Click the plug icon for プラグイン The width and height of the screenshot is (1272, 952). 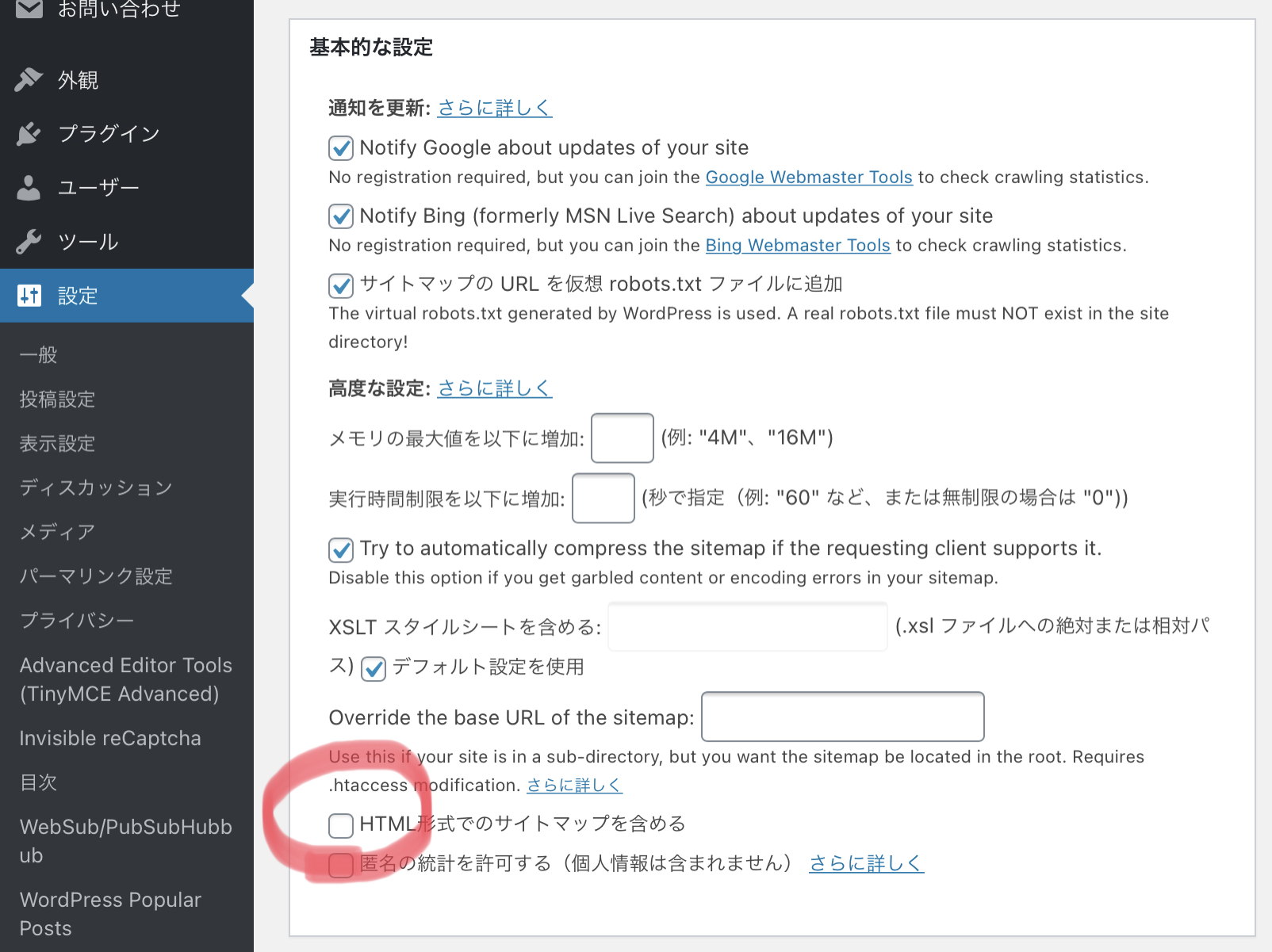pyautogui.click(x=29, y=133)
